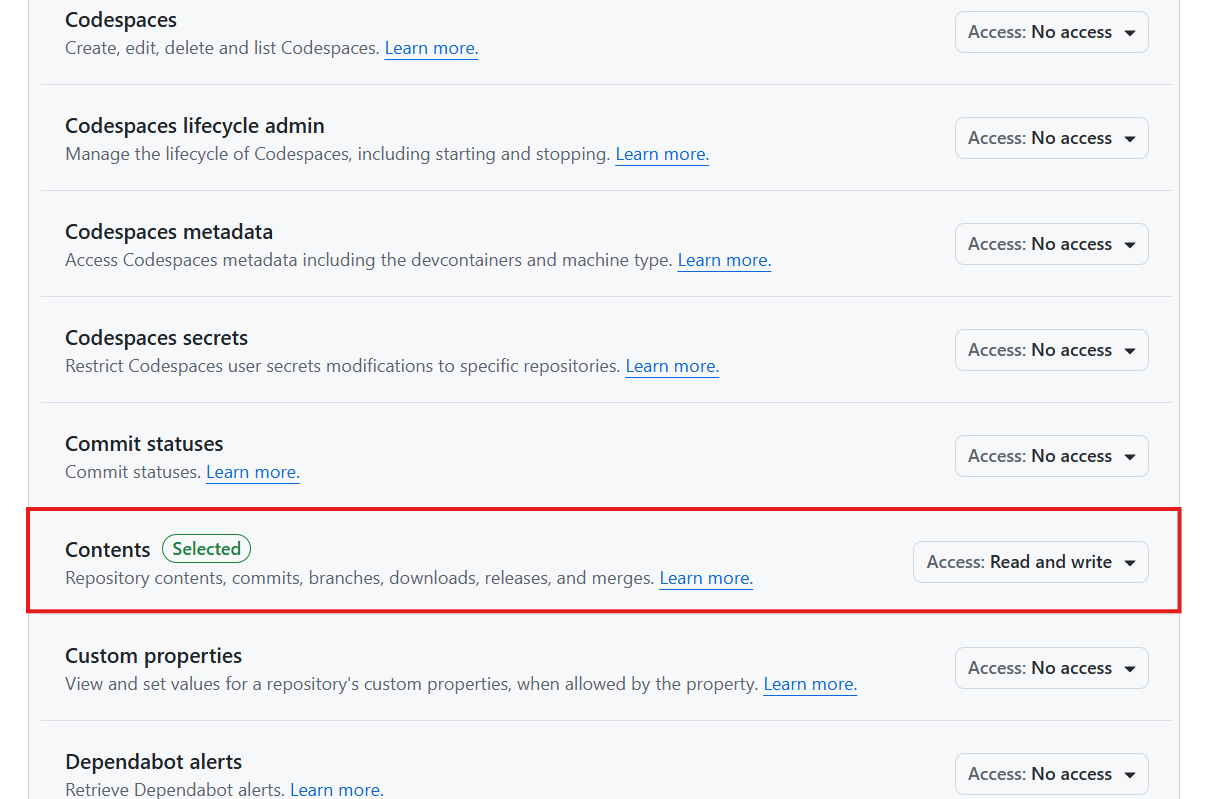The width and height of the screenshot is (1216, 799).
Task: Open Codespaces lifecycle admin access dropdown
Action: point(1051,138)
